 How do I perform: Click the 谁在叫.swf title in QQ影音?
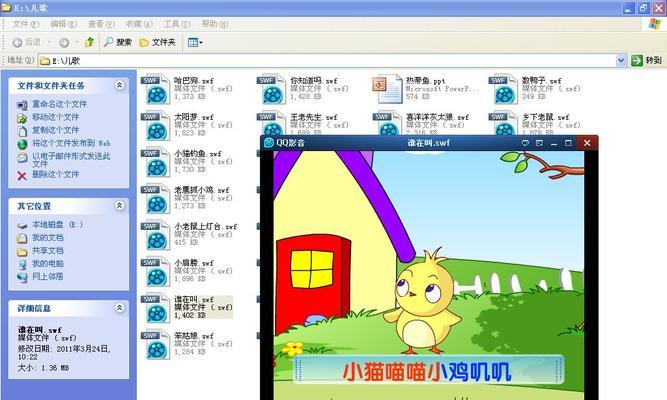[428, 143]
